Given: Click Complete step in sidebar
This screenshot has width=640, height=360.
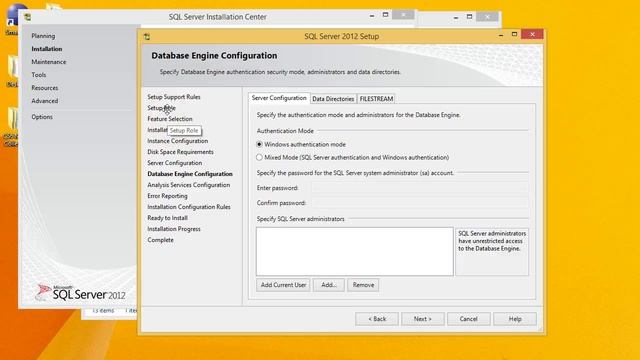Looking at the screenshot, I should (160, 240).
